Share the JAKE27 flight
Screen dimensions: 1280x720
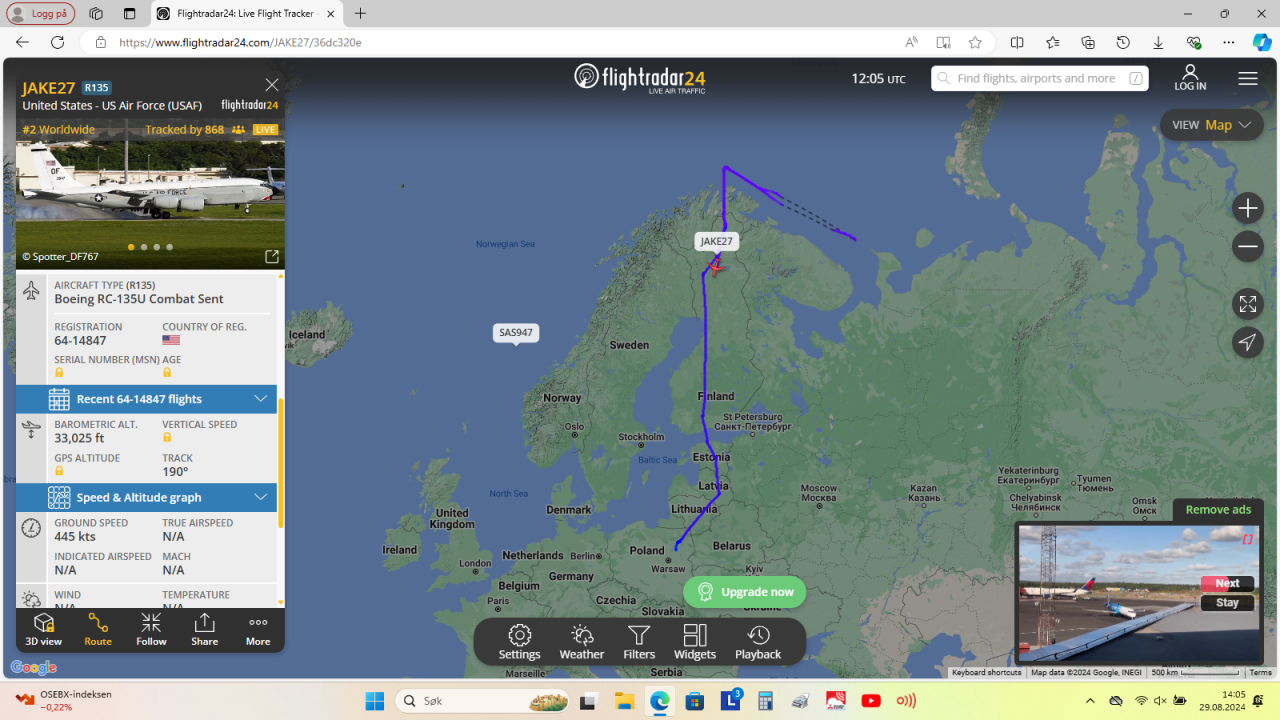(x=204, y=630)
